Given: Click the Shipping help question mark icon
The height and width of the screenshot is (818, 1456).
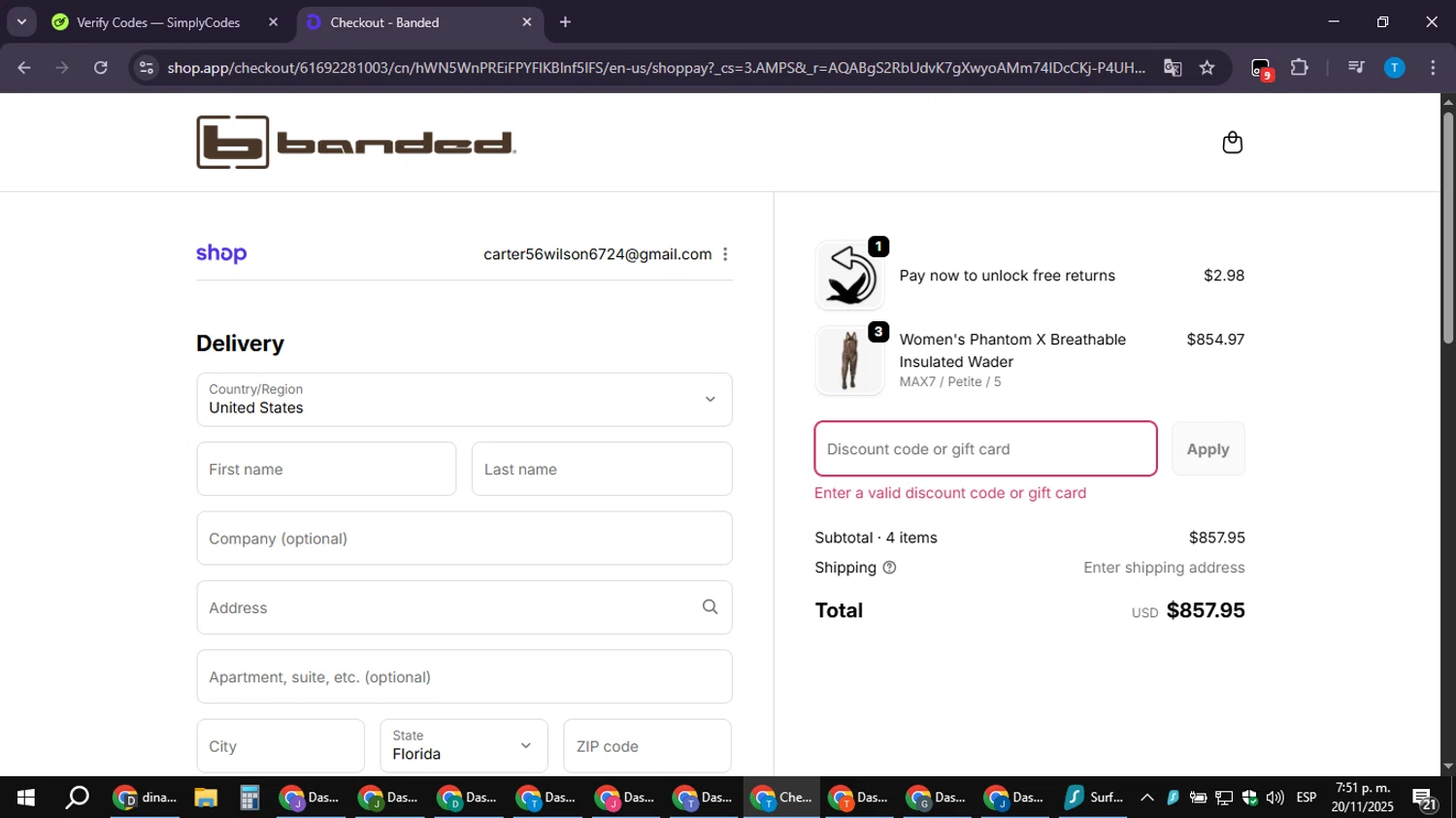Looking at the screenshot, I should 889,568.
